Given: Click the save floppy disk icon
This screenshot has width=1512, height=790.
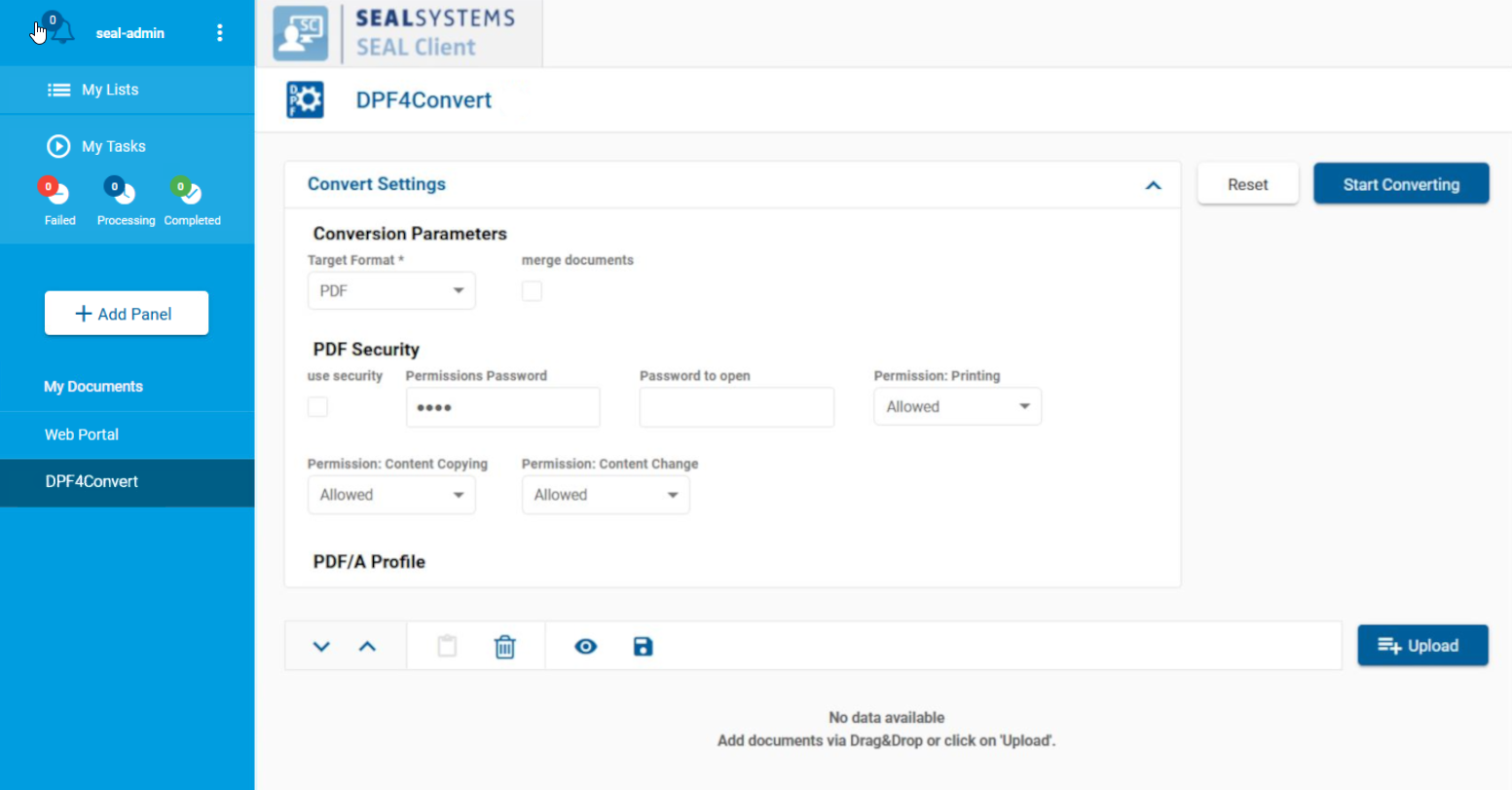Looking at the screenshot, I should point(643,647).
